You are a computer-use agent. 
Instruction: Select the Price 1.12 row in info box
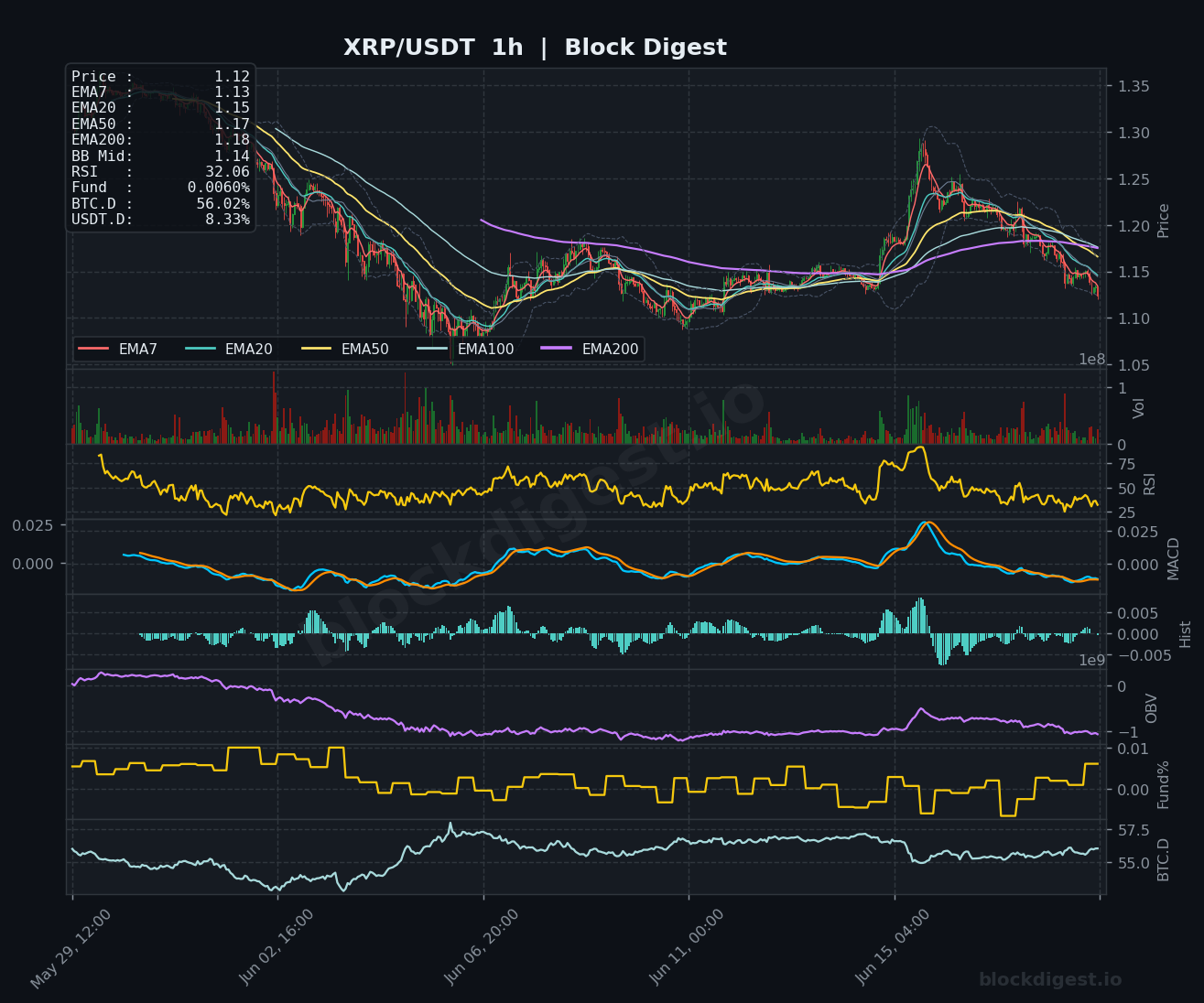(x=160, y=77)
